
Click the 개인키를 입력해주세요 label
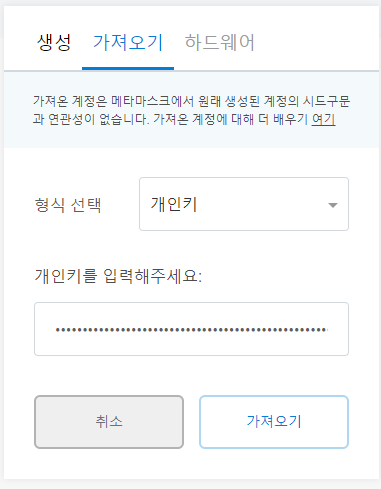pos(118,276)
